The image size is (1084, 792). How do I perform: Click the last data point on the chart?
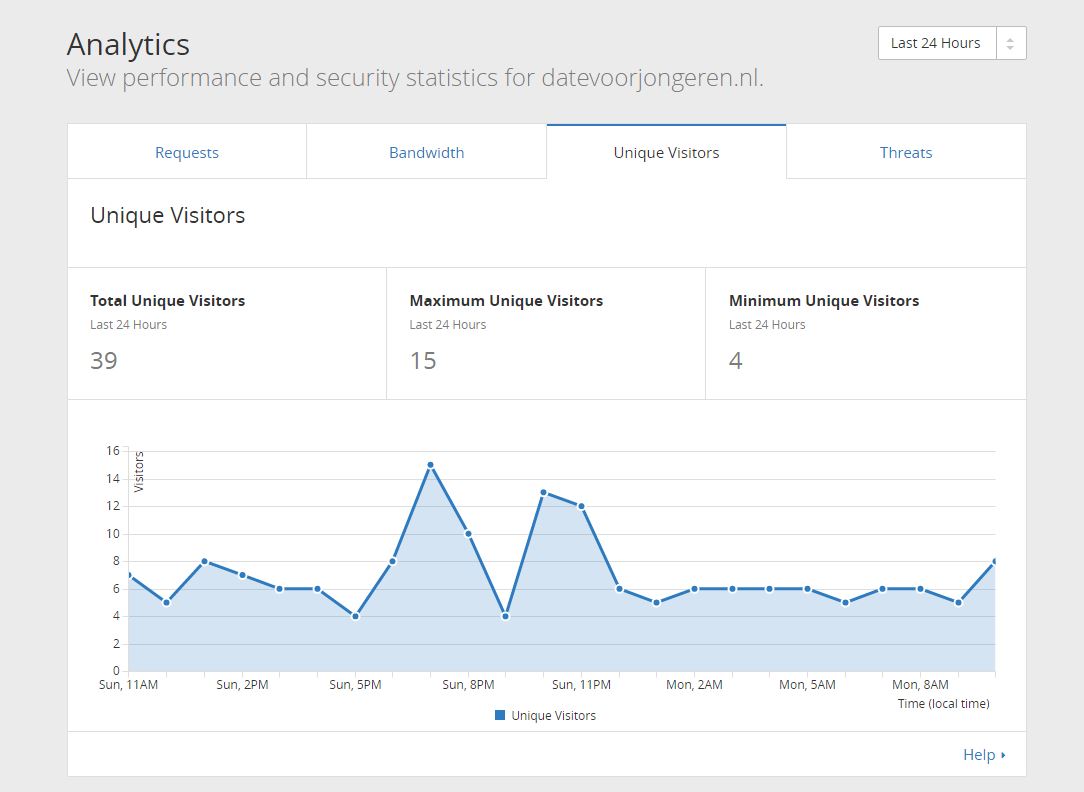pos(995,561)
